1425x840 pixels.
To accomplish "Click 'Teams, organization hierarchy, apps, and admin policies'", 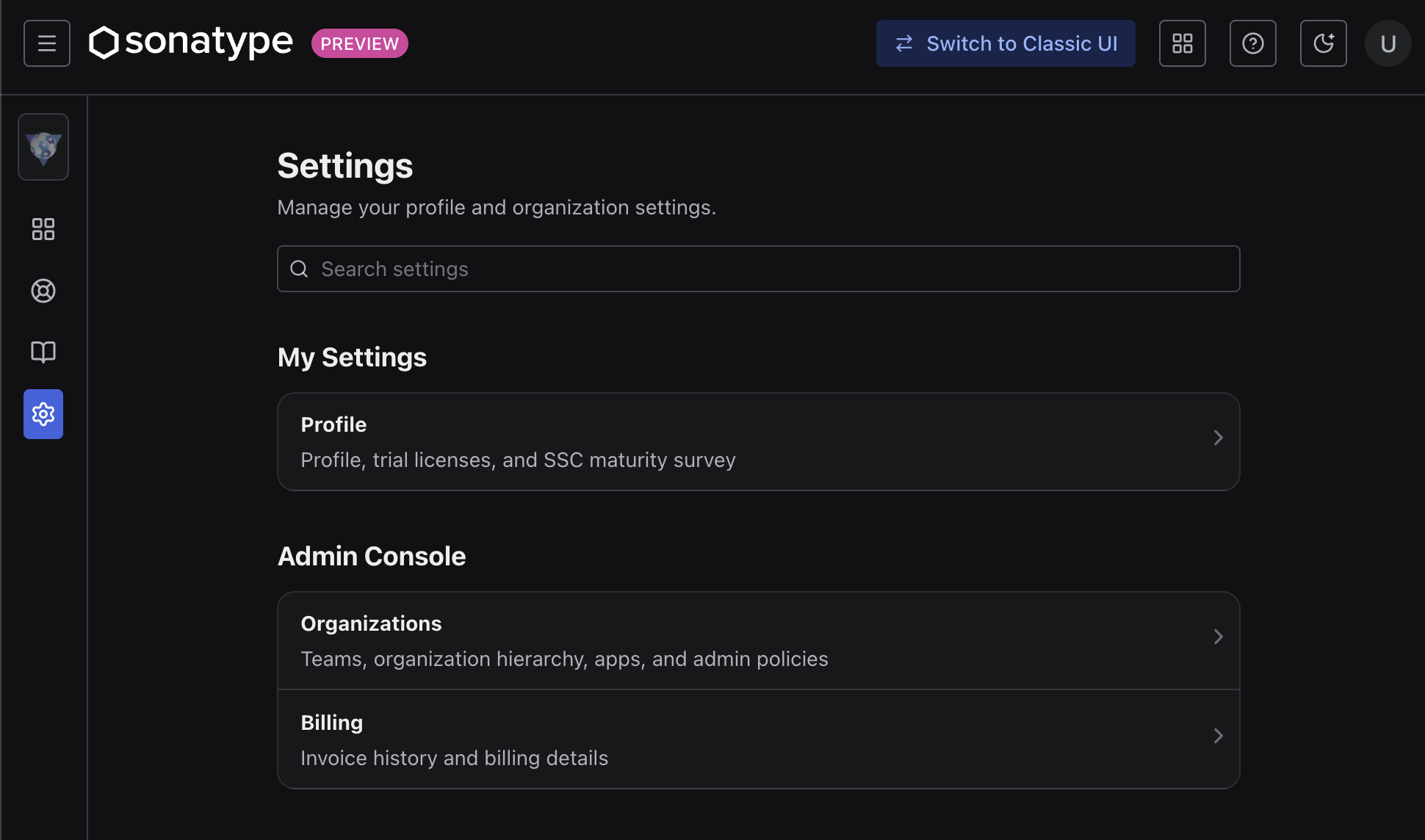I will click(564, 659).
